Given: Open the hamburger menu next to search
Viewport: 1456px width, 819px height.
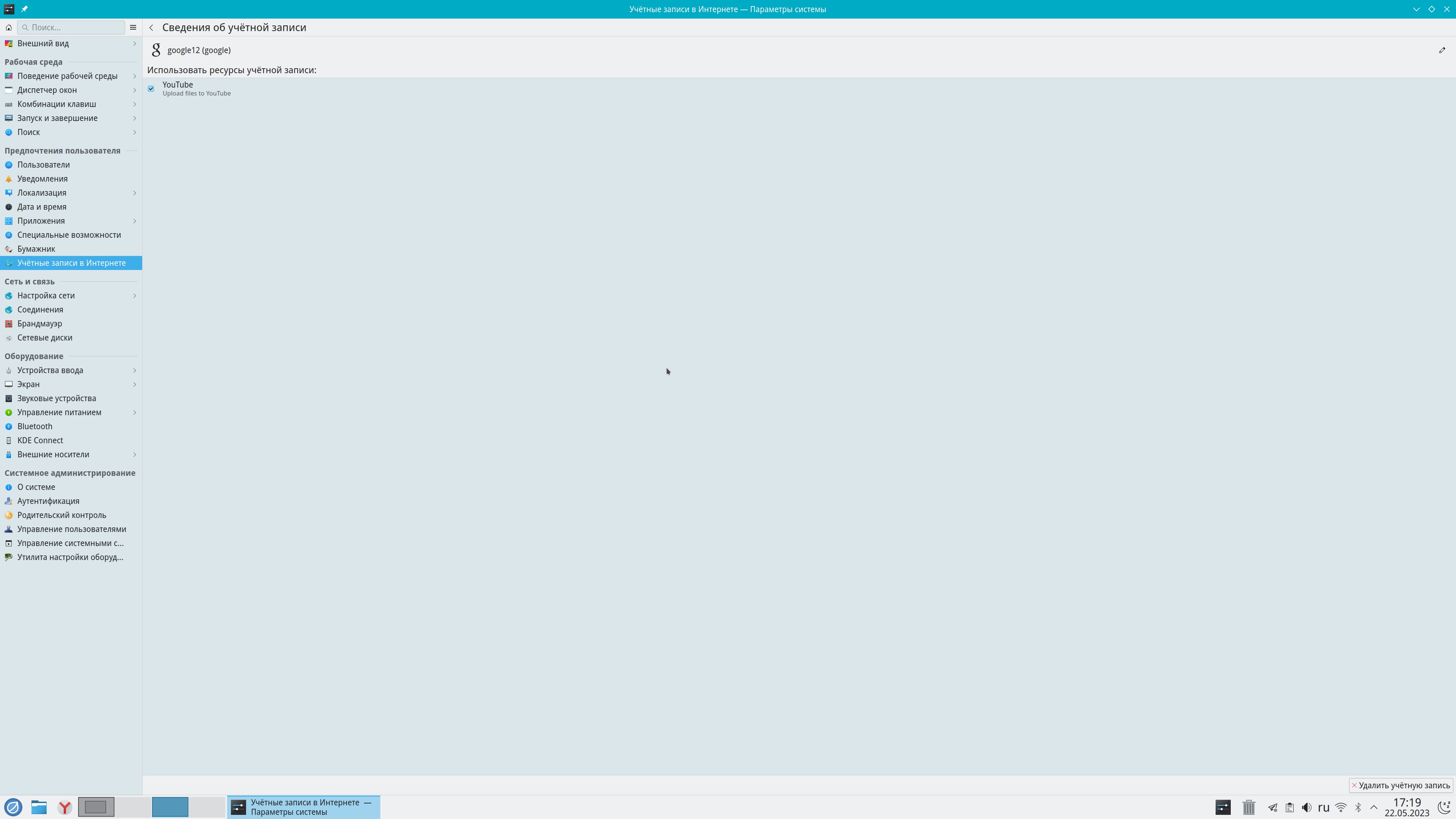Looking at the screenshot, I should (133, 27).
